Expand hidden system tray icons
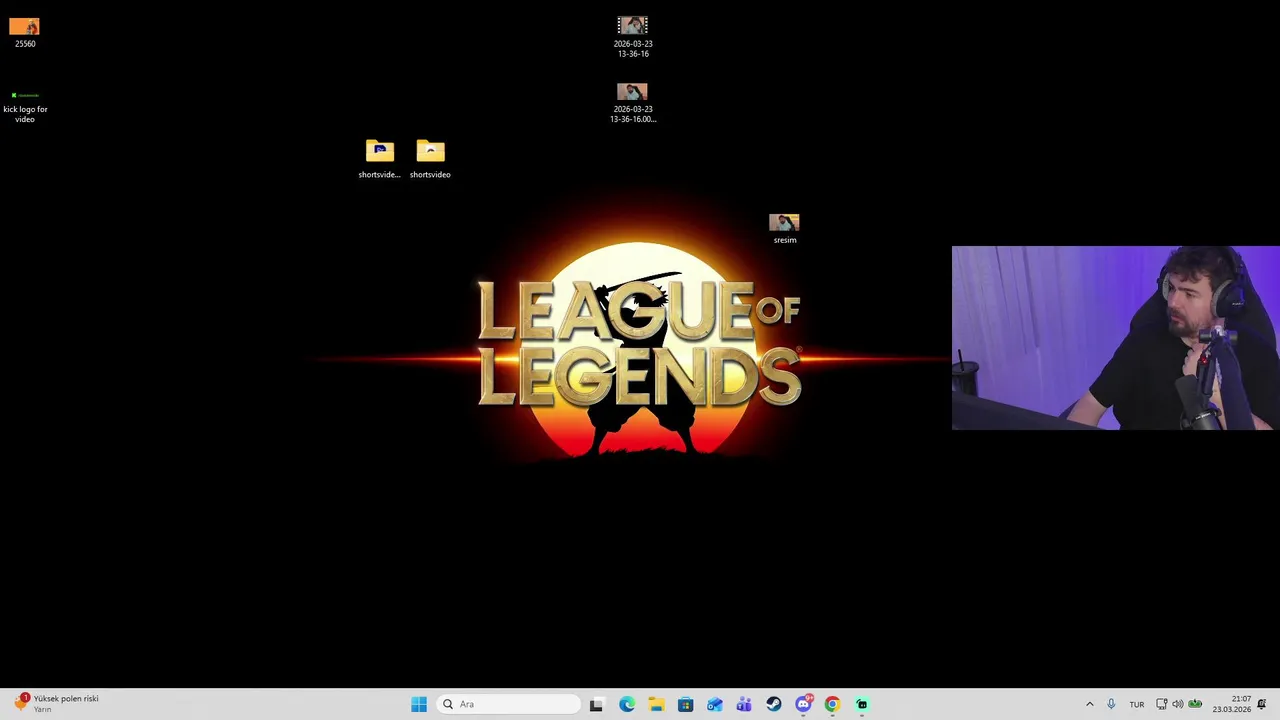The height and width of the screenshot is (720, 1280). coord(1090,704)
